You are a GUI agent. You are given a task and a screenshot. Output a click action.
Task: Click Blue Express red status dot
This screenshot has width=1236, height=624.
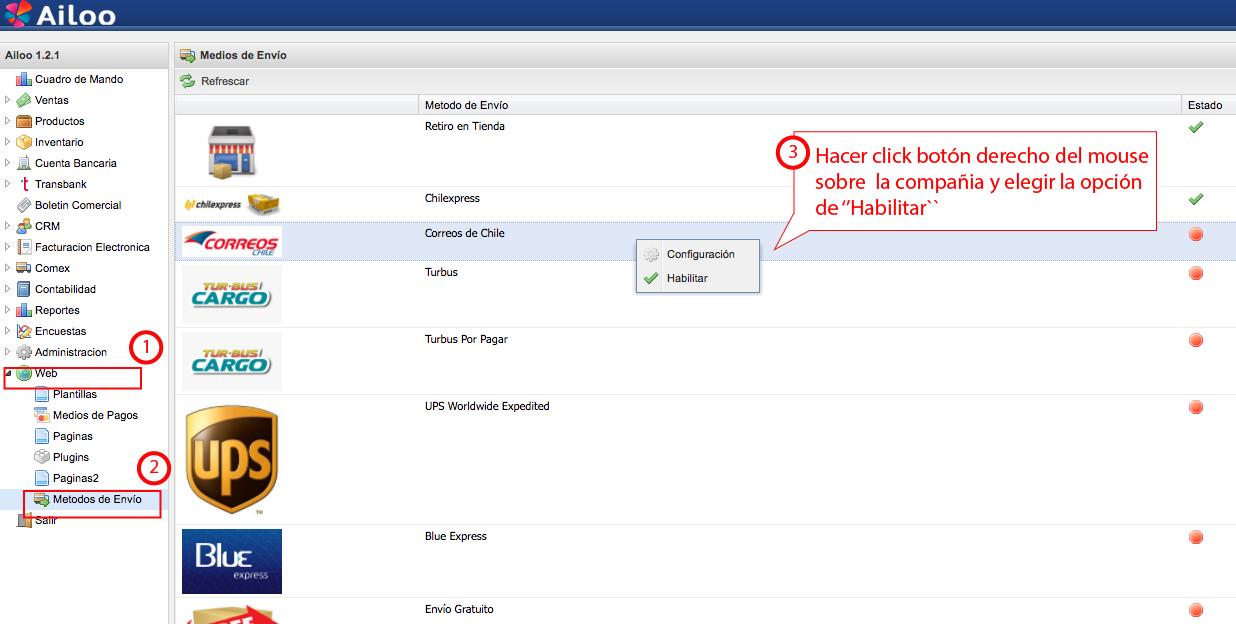click(x=1196, y=537)
